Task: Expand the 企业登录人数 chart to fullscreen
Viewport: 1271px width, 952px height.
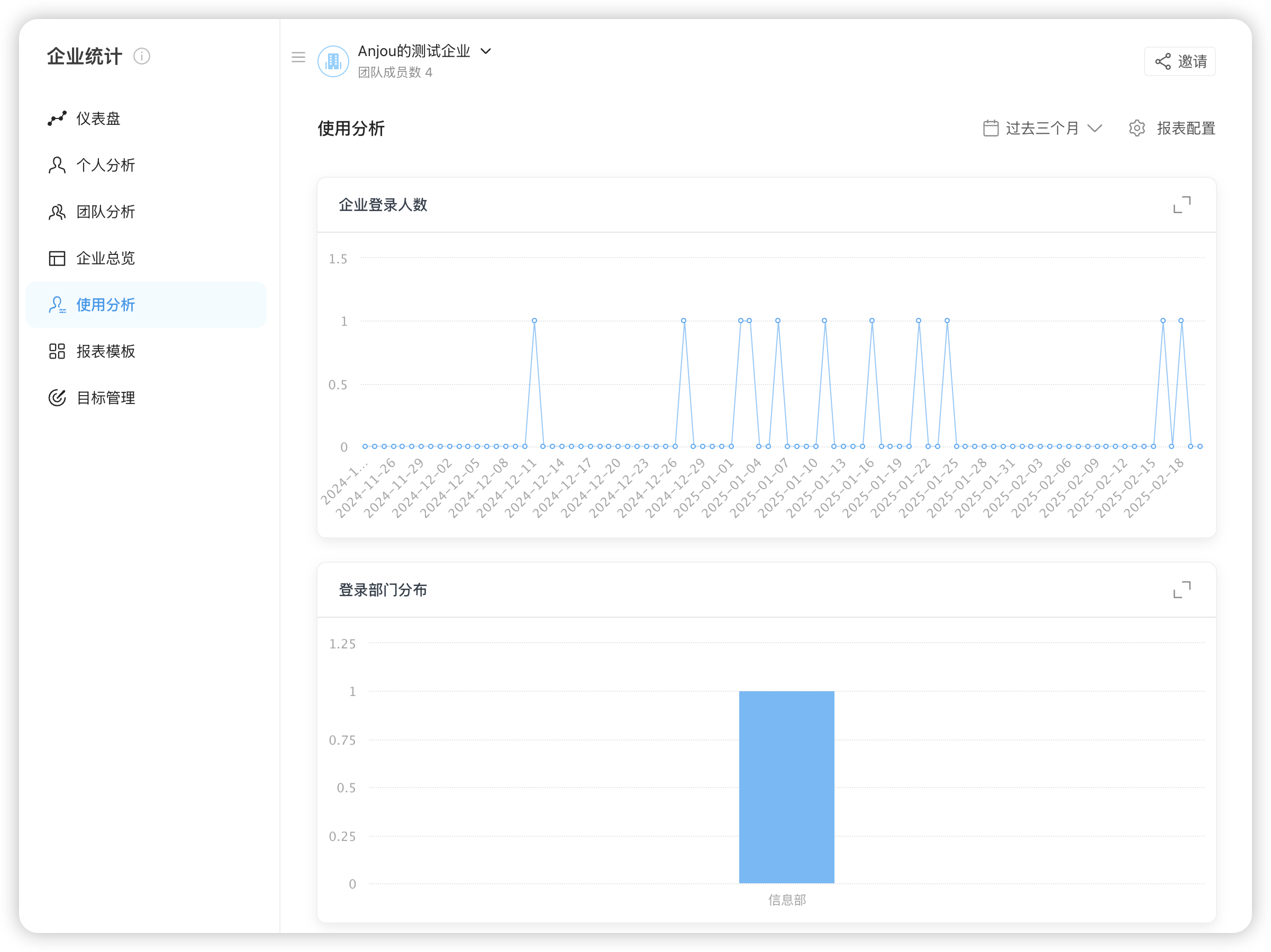Action: click(1182, 205)
